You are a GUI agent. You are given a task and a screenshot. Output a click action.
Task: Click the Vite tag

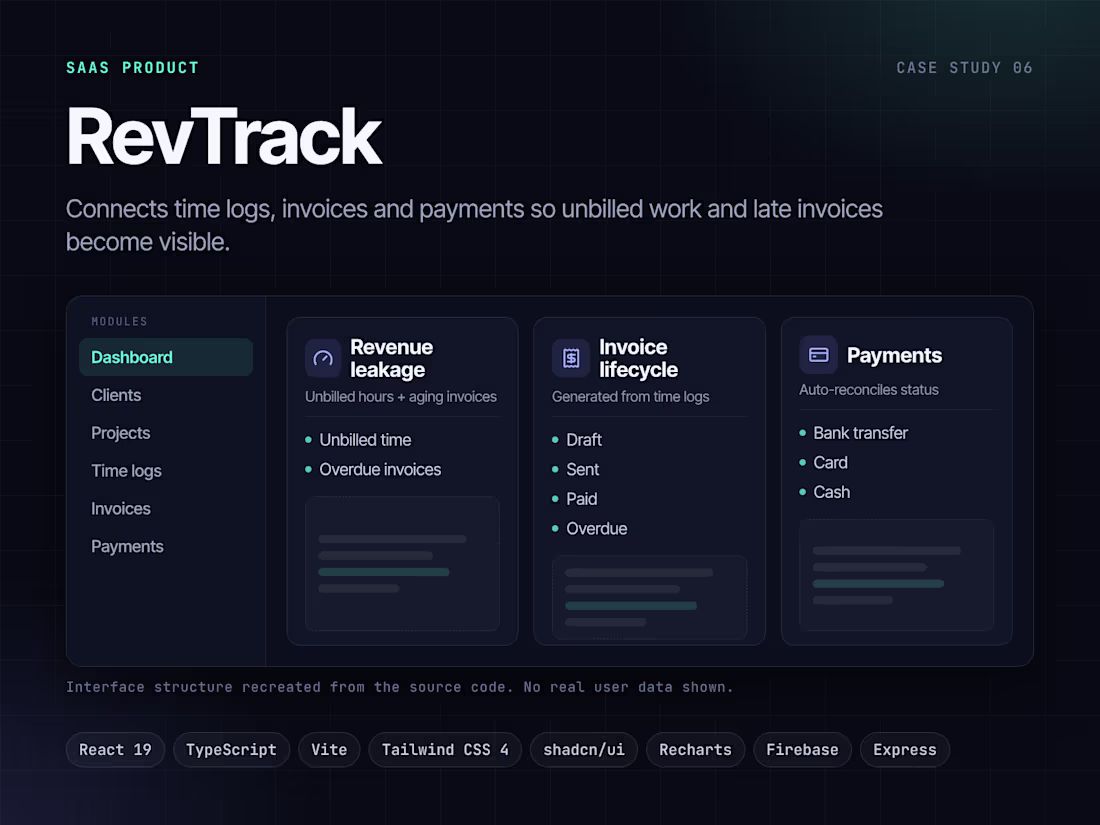[329, 750]
